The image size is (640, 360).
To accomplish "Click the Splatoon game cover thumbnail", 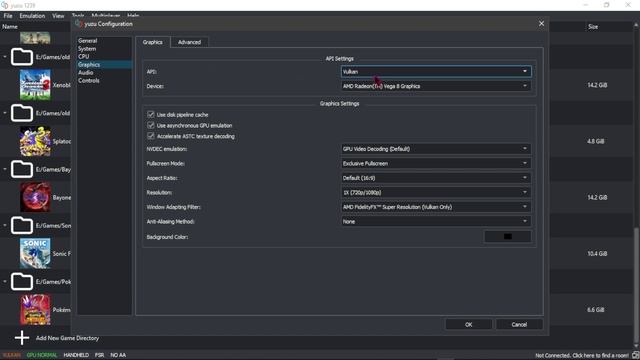I will click(35, 141).
